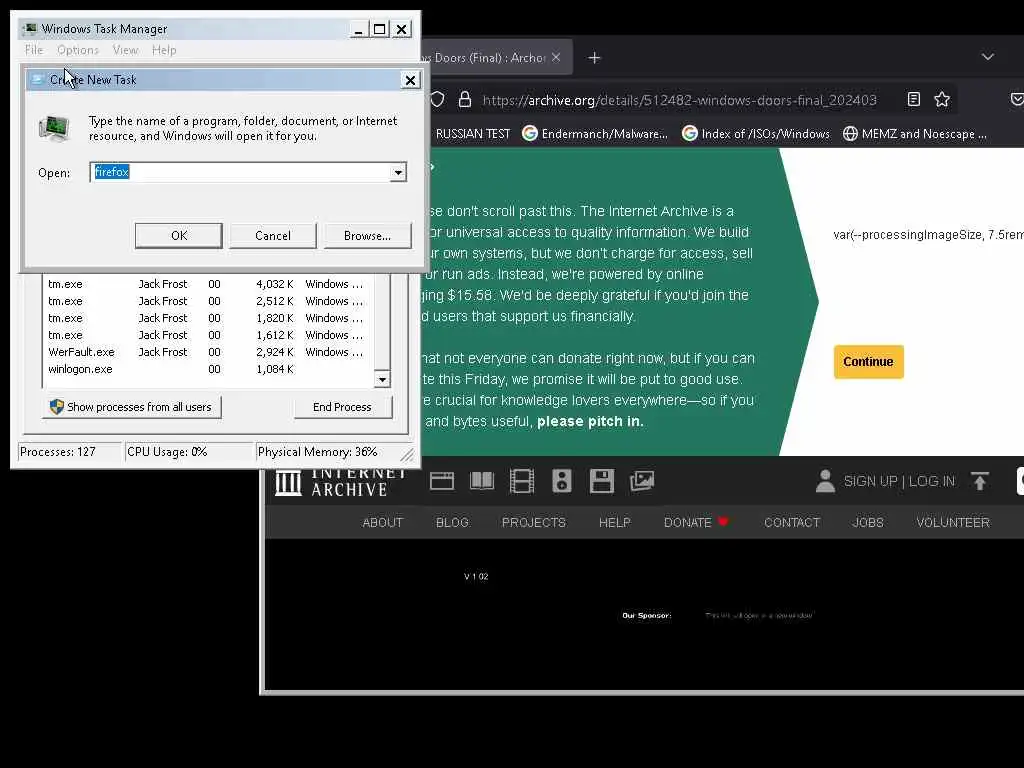Open Index of /ISOs/Windows bookmark
1024x768 pixels.
point(756,134)
